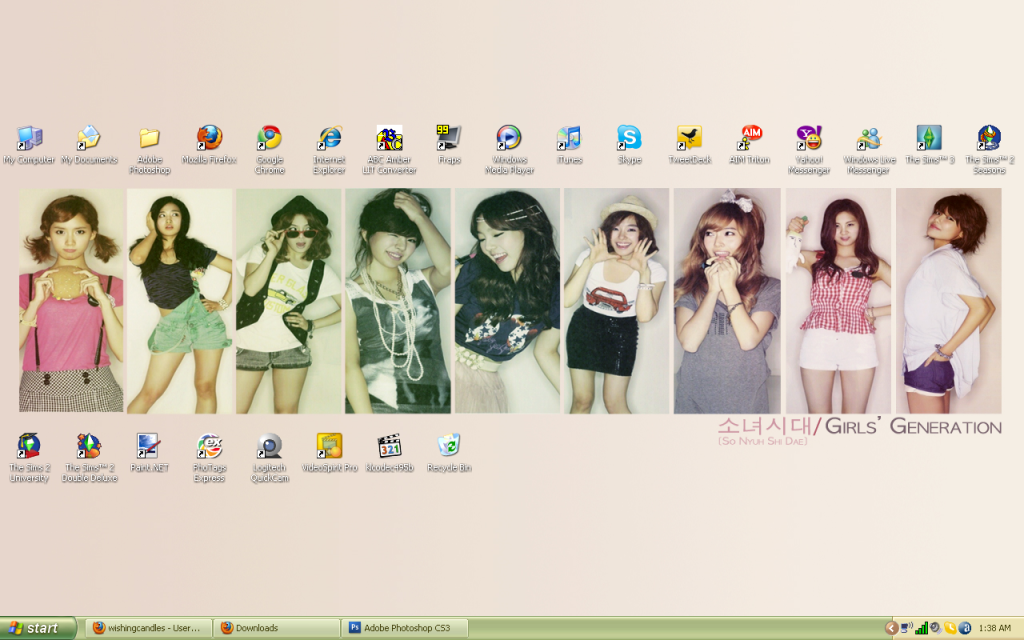Open the Windows Start menu
Viewport: 1024px width, 640px height.
[x=38, y=628]
